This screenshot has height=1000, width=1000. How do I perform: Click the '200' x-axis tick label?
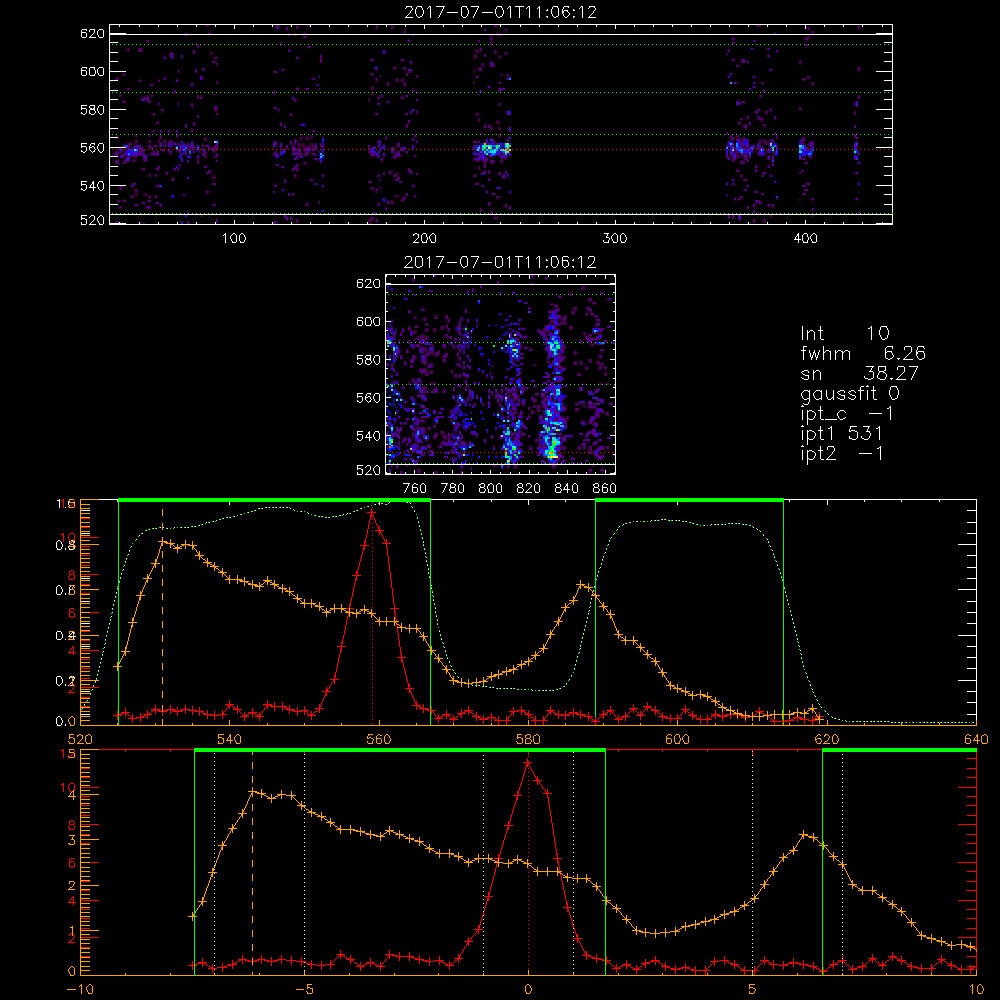pyautogui.click(x=424, y=239)
